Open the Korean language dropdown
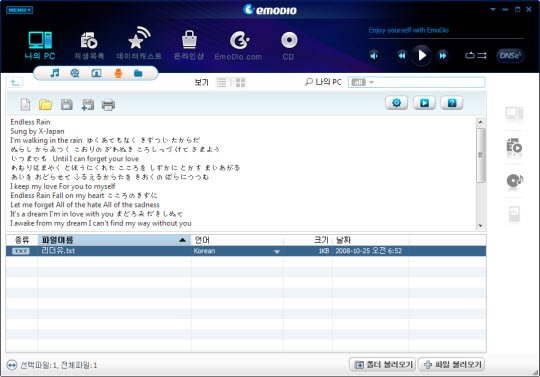The image size is (540, 377). pyautogui.click(x=277, y=252)
